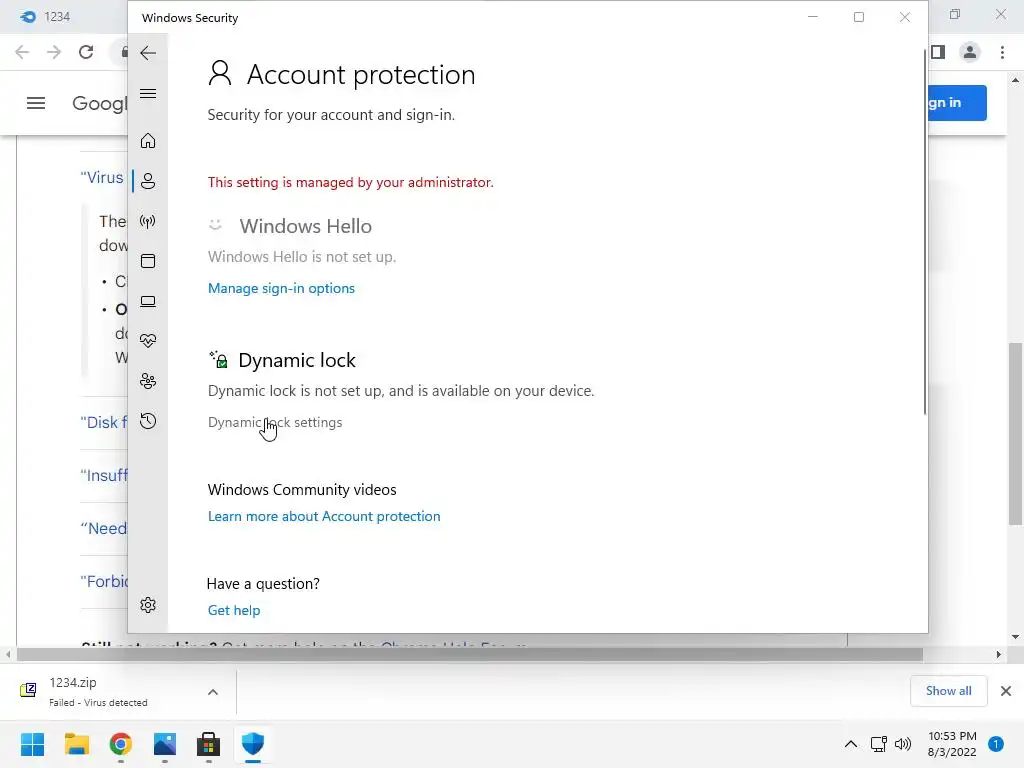This screenshot has height=768, width=1024.
Task: Click Dynamic lock settings link
Action: tap(275, 423)
